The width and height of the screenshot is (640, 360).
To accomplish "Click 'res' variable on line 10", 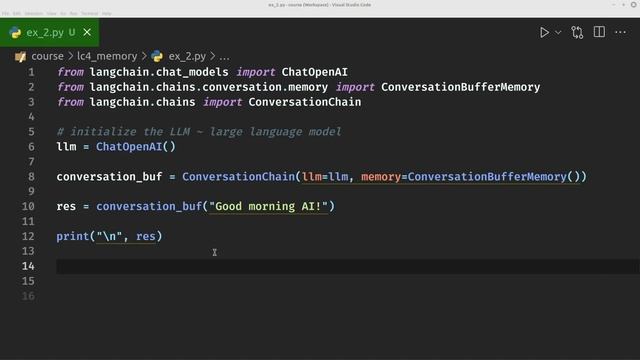I will point(66,207).
